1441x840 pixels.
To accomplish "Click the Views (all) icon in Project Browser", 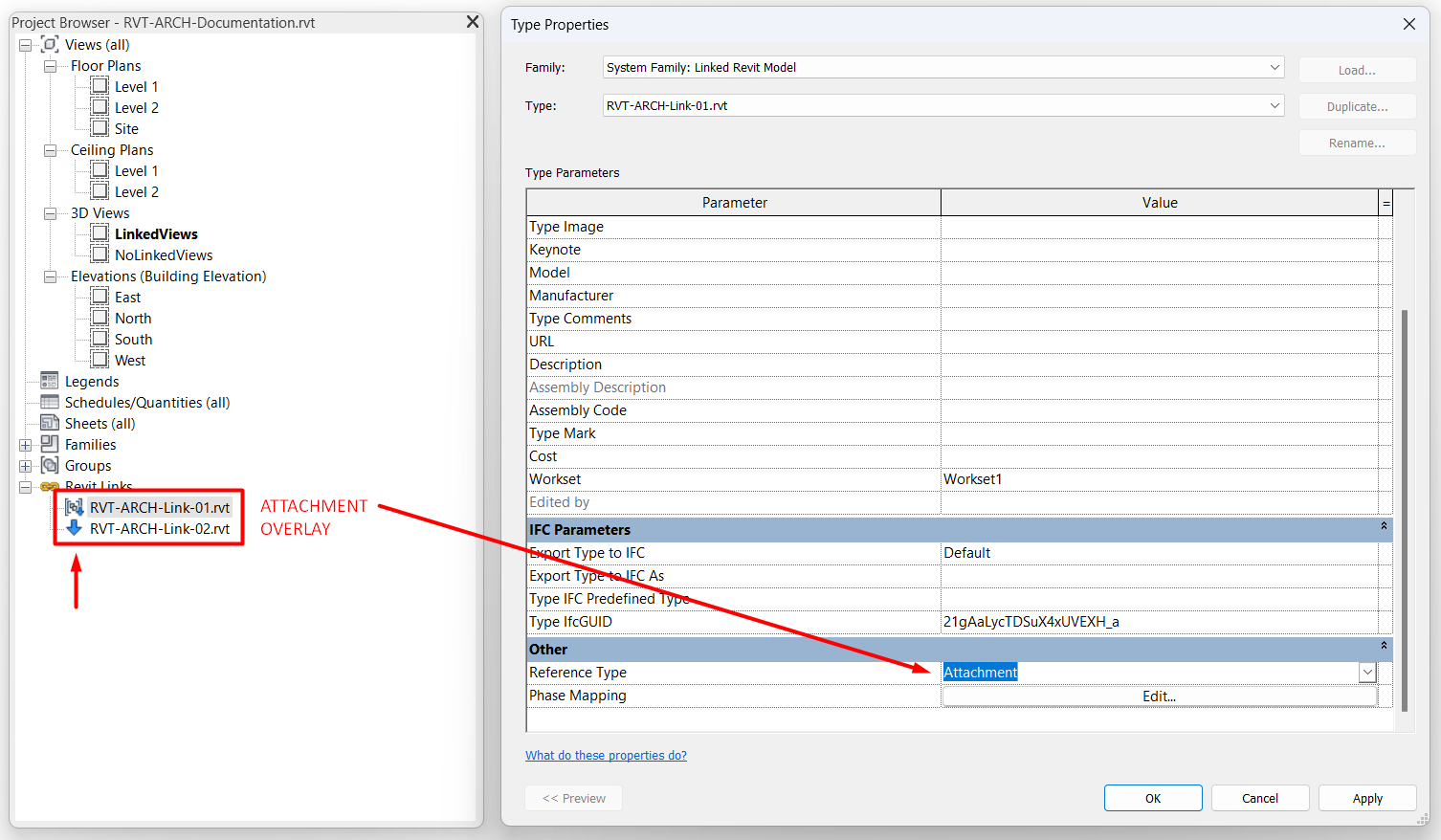I will tap(50, 44).
